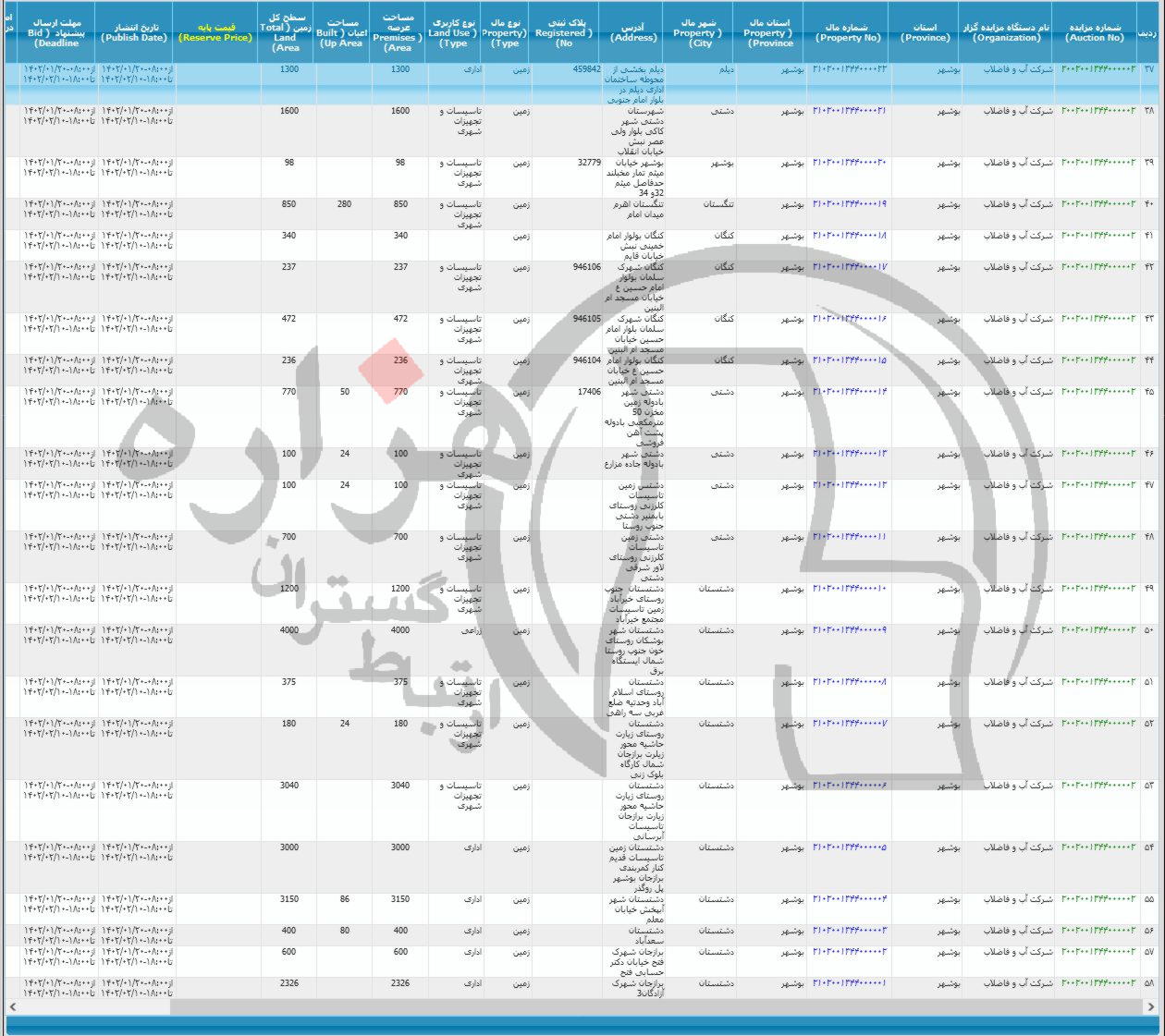This screenshot has height=1036, width=1165.
Task: Click the left arrow of horizontal scrollbar
Action: point(11,1006)
